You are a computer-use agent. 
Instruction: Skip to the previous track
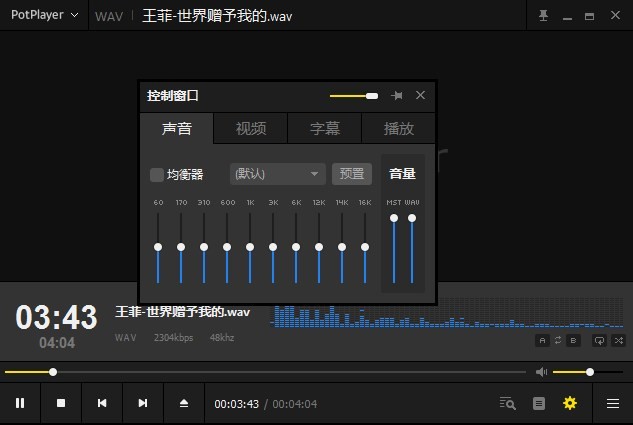(x=102, y=403)
